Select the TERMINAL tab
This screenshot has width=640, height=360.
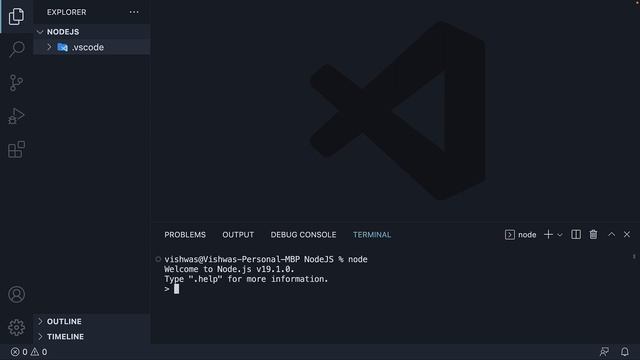(x=372, y=235)
